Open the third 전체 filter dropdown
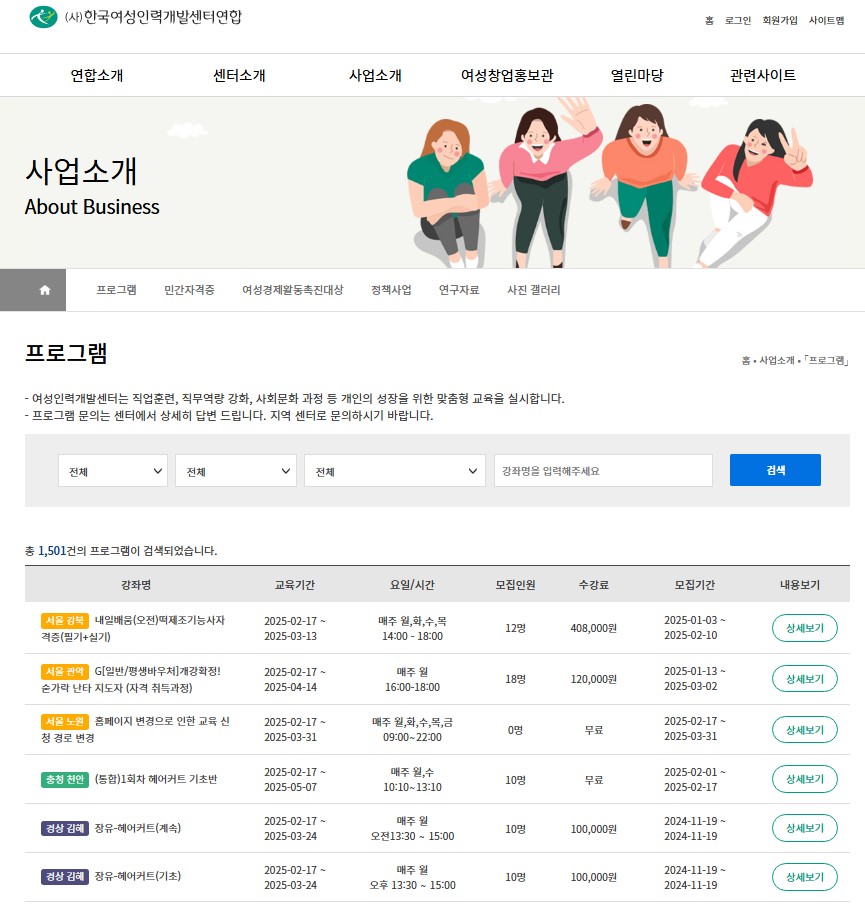Screen dimensions: 865x905 [x=394, y=470]
